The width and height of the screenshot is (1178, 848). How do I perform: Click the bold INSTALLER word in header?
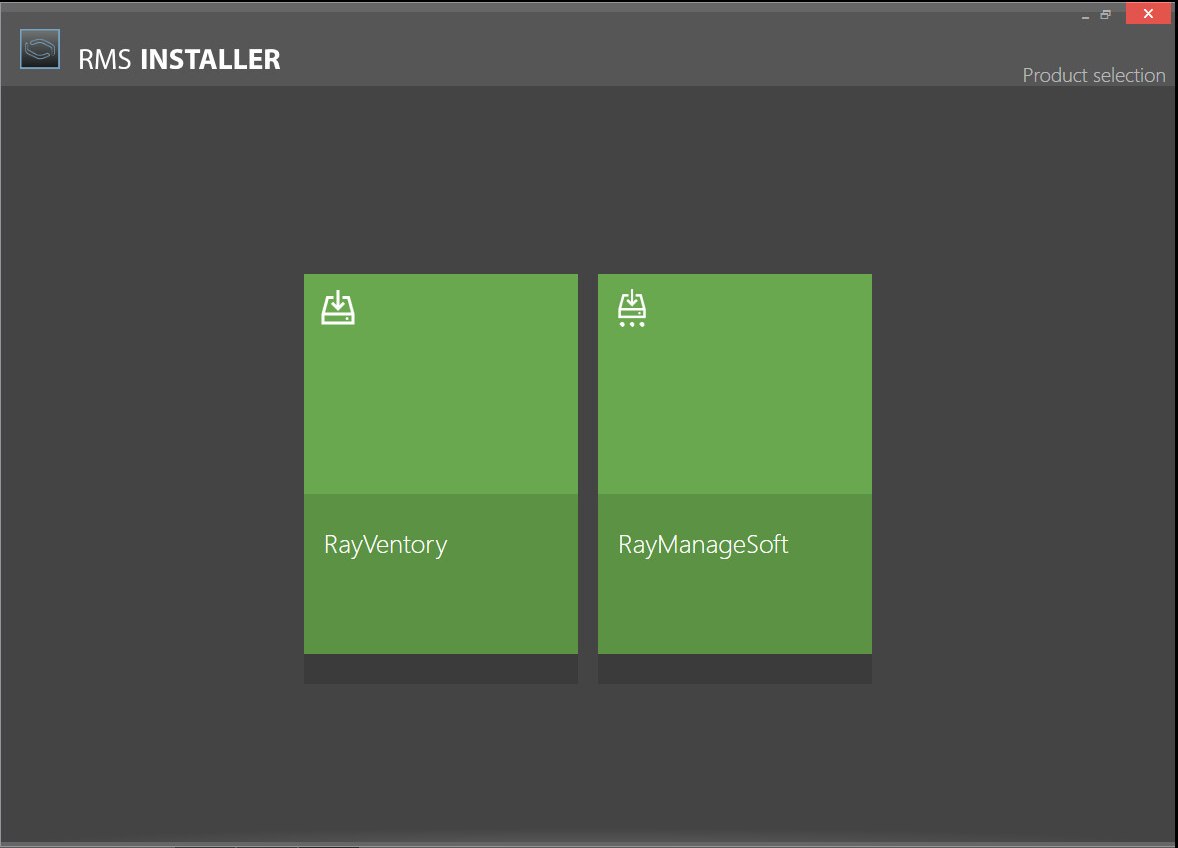coord(210,60)
